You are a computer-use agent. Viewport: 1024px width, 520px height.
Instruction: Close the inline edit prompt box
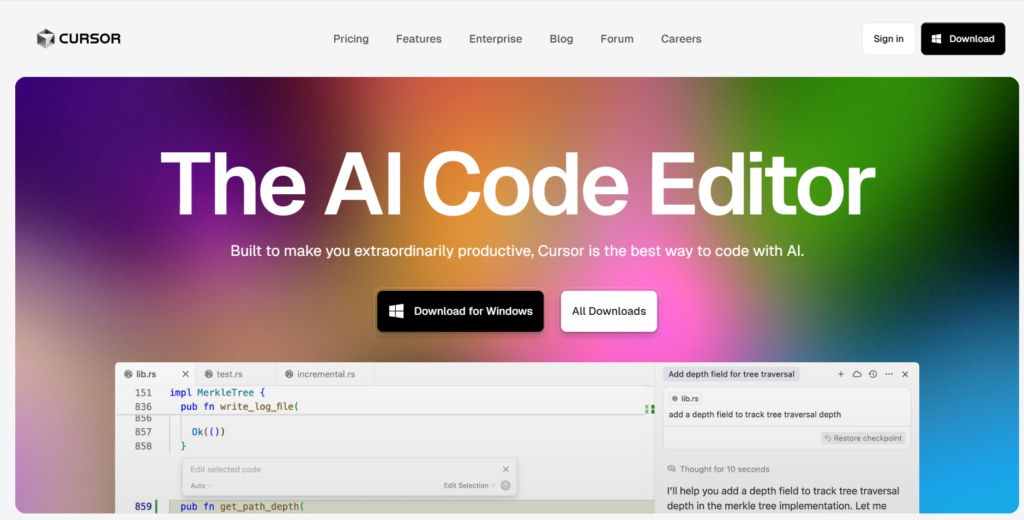[x=505, y=469]
